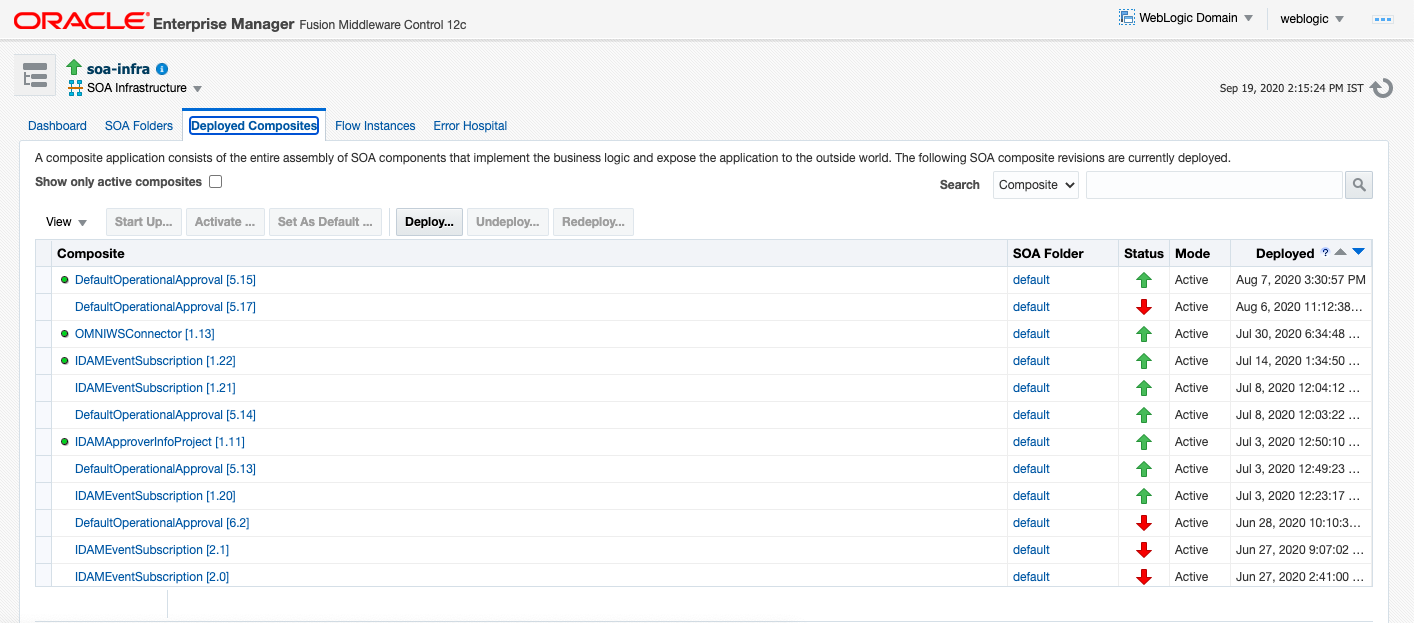1414x623 pixels.
Task: Open the View menu above the table
Action: 64,221
